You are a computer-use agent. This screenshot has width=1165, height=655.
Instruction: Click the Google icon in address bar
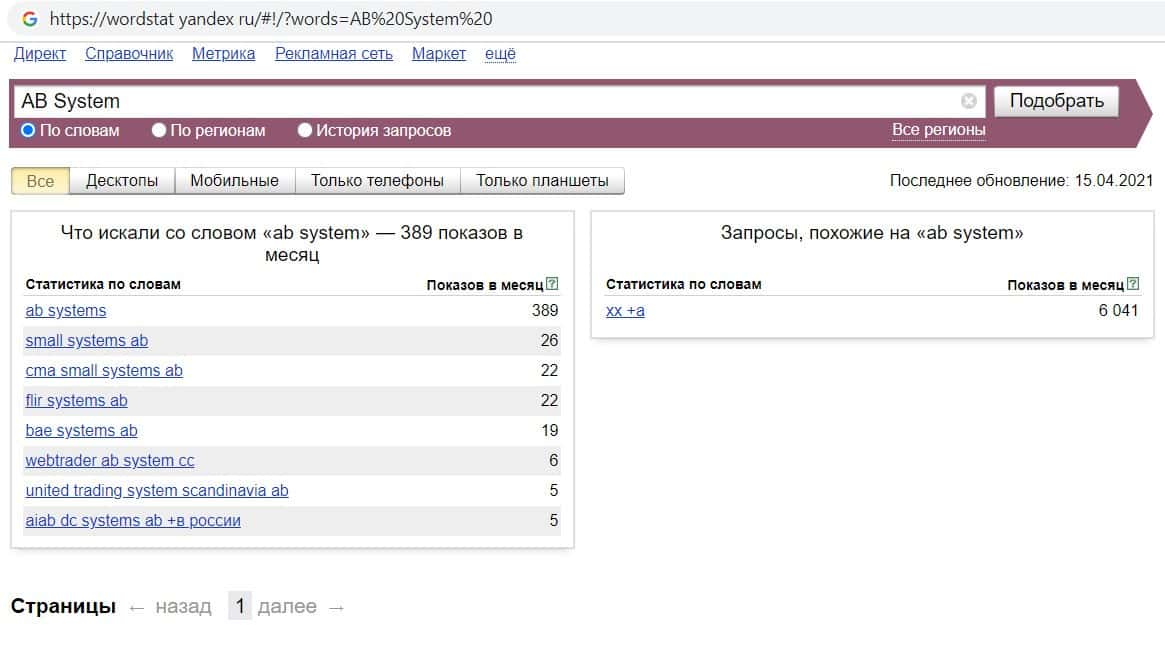click(30, 19)
